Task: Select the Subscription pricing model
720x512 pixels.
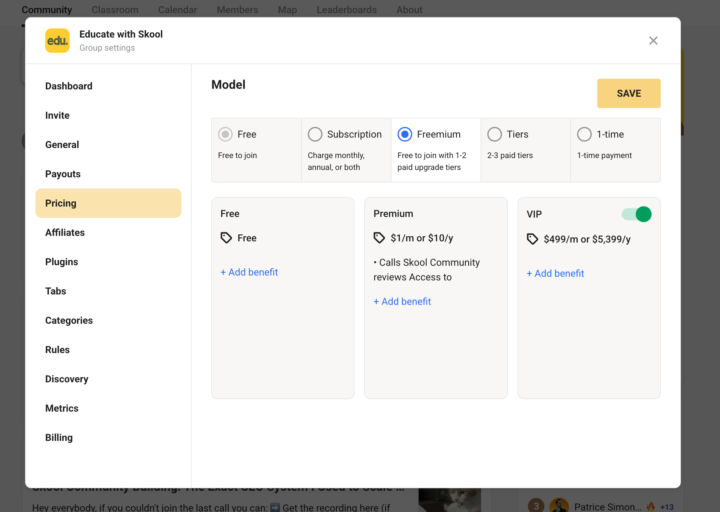Action: 315,134
